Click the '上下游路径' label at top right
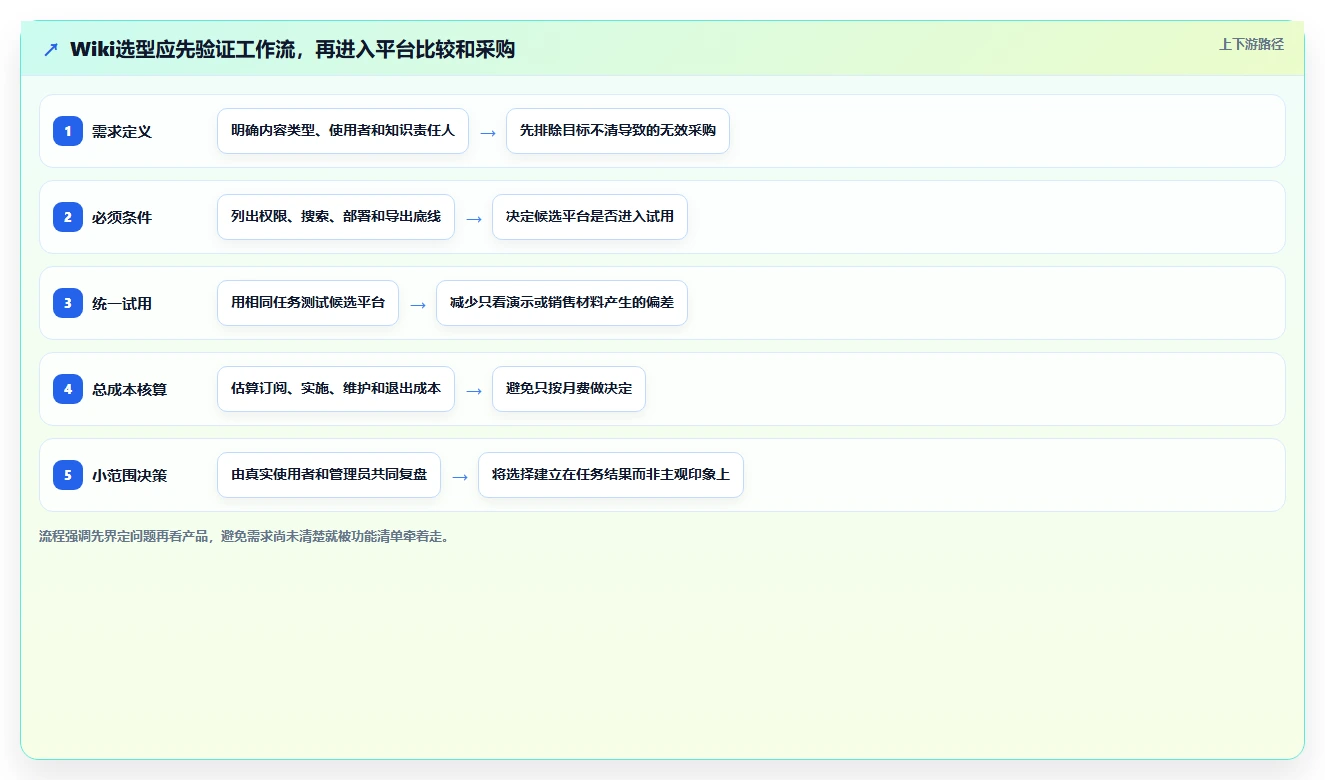 (x=1251, y=44)
